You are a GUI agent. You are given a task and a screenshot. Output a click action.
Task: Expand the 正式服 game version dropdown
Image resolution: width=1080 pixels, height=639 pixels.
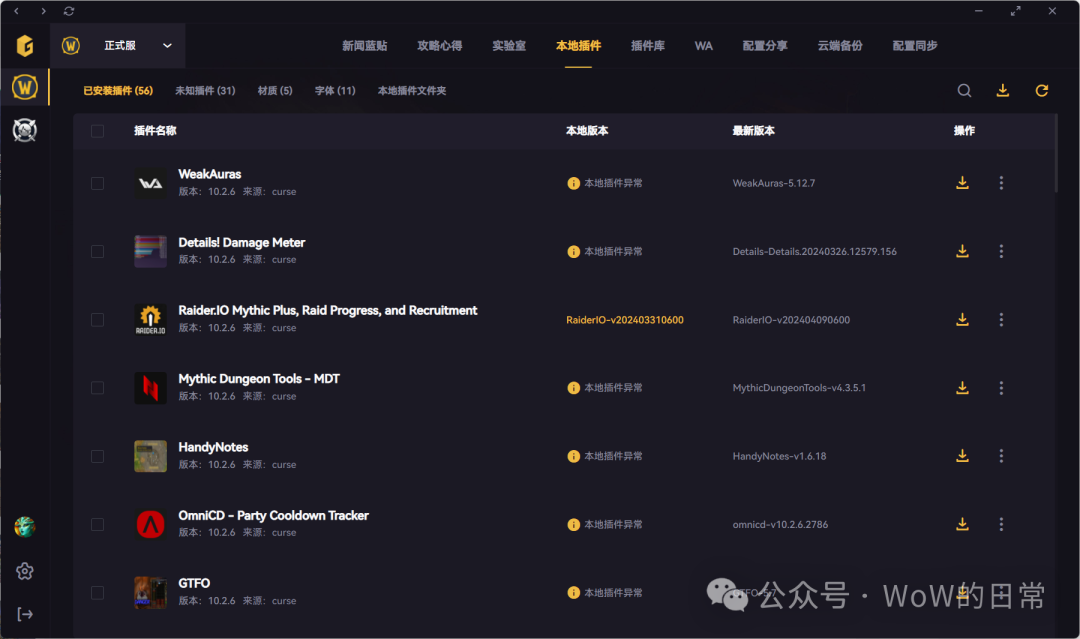tap(118, 45)
